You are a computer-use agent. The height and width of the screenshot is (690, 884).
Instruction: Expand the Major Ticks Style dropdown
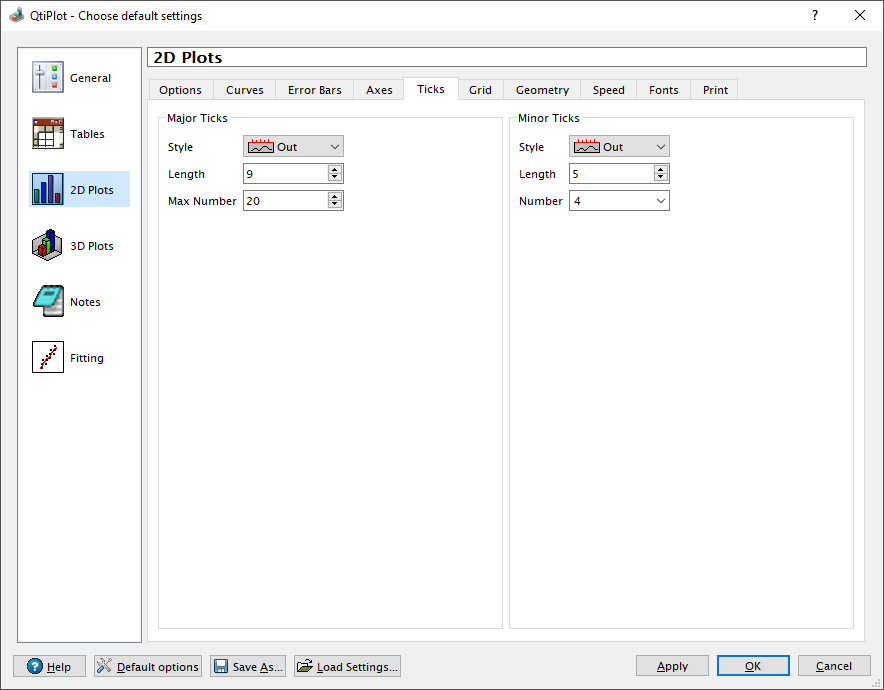click(x=293, y=147)
